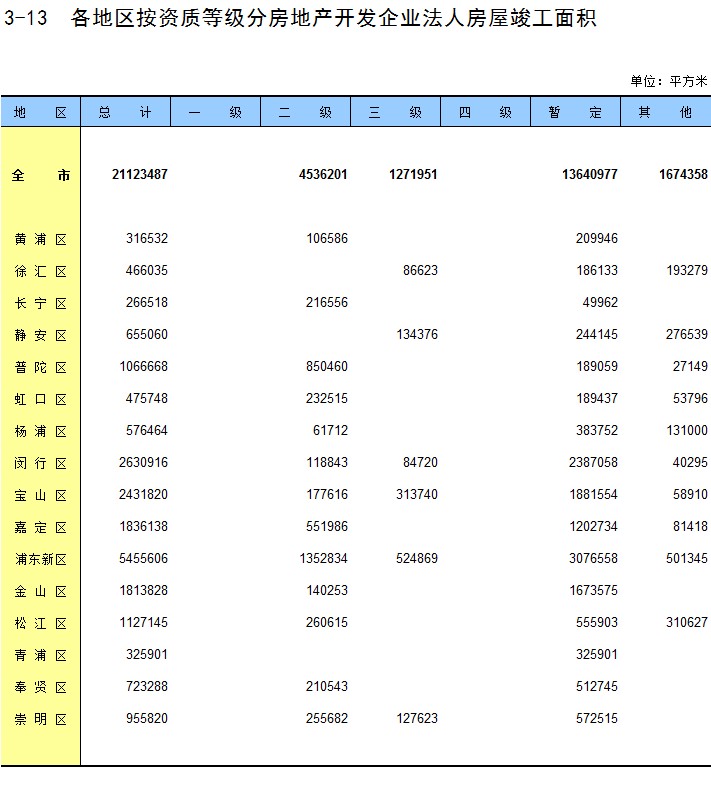Click 普陀区 二级 value 850460
Image resolution: width=711 pixels, height=799 pixels.
pos(323,367)
